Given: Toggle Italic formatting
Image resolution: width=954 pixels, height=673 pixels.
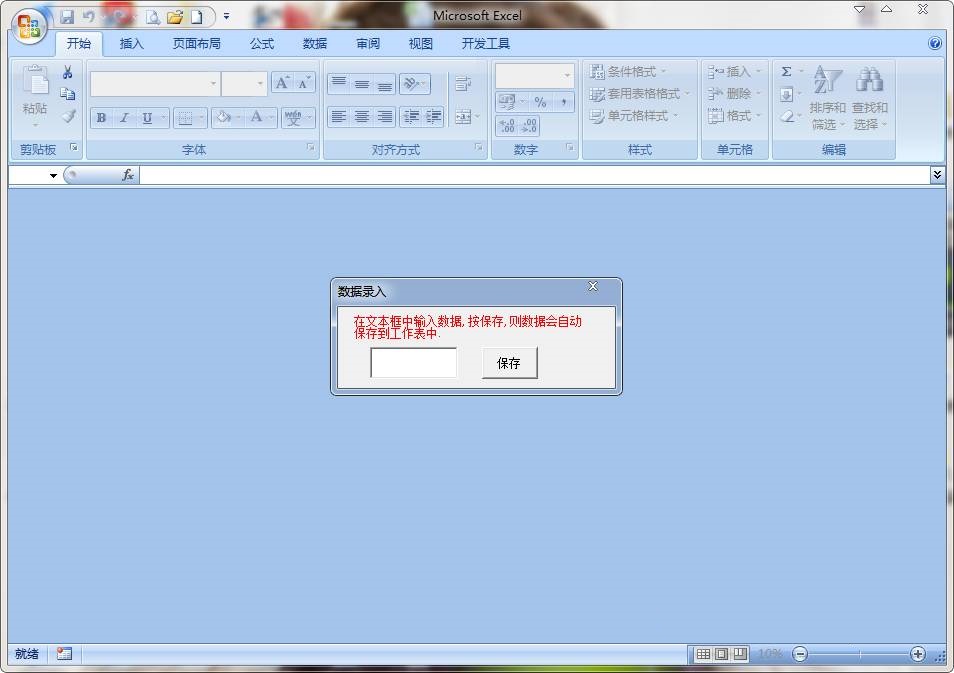Looking at the screenshot, I should [124, 118].
